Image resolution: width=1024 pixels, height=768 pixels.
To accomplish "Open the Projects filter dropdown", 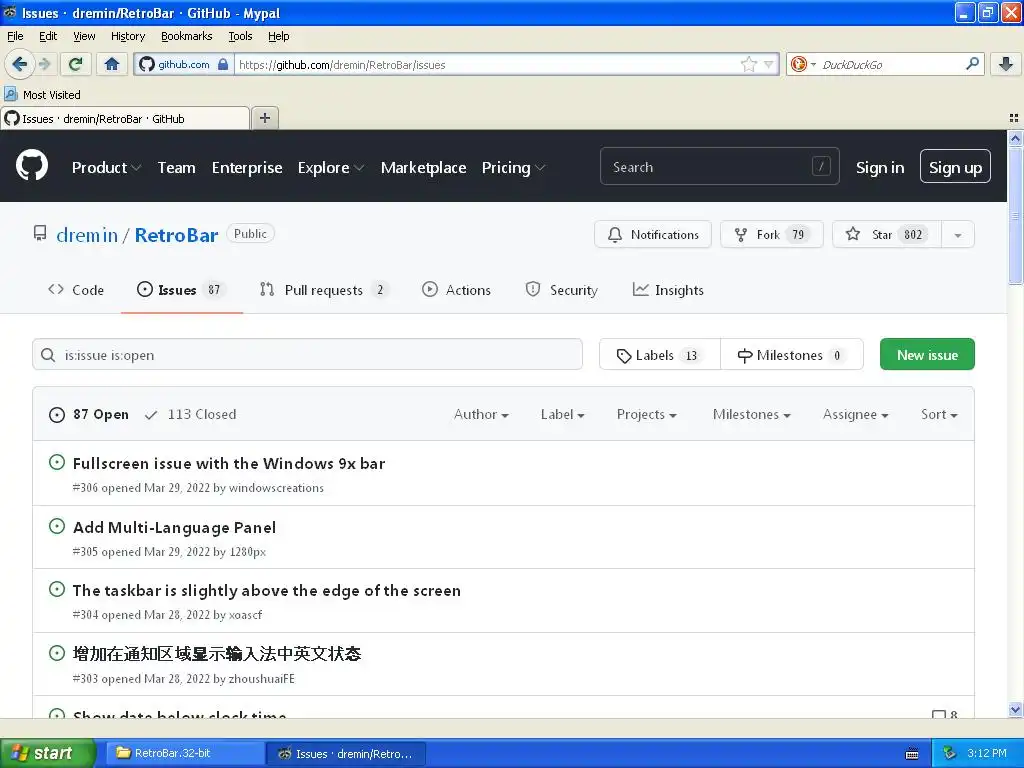I will click(647, 415).
